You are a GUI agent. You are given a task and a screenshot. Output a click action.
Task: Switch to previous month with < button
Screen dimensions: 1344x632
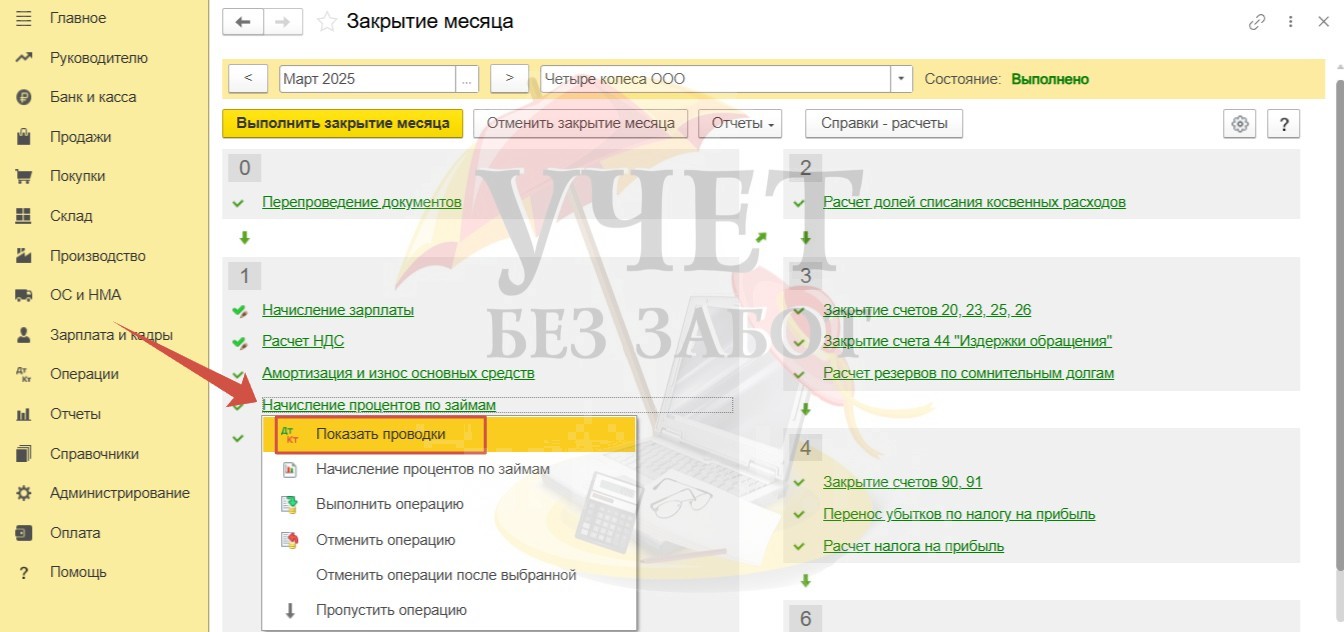248,79
